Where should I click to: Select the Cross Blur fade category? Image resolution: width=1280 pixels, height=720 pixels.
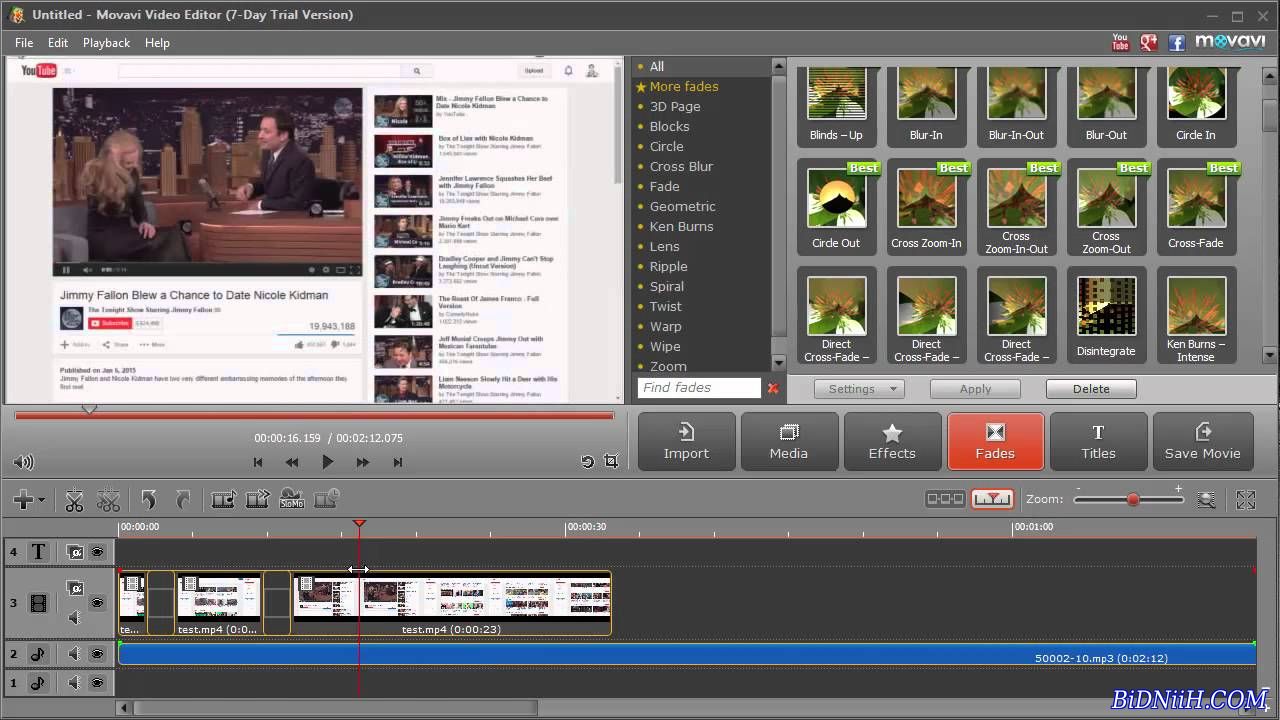(681, 166)
